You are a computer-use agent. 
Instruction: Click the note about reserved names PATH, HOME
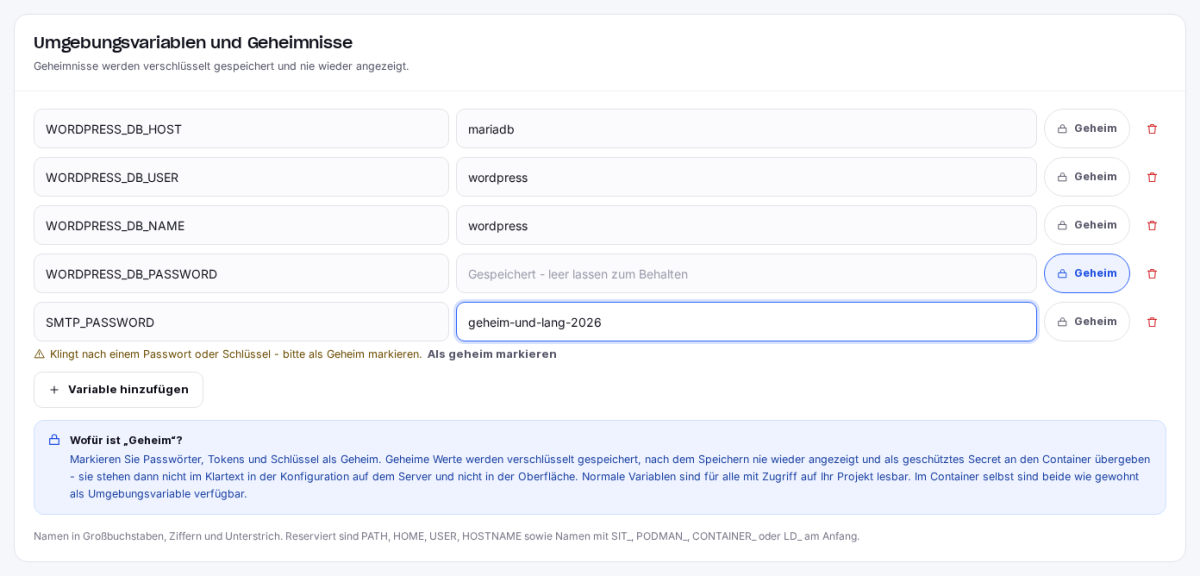pyautogui.click(x=446, y=536)
